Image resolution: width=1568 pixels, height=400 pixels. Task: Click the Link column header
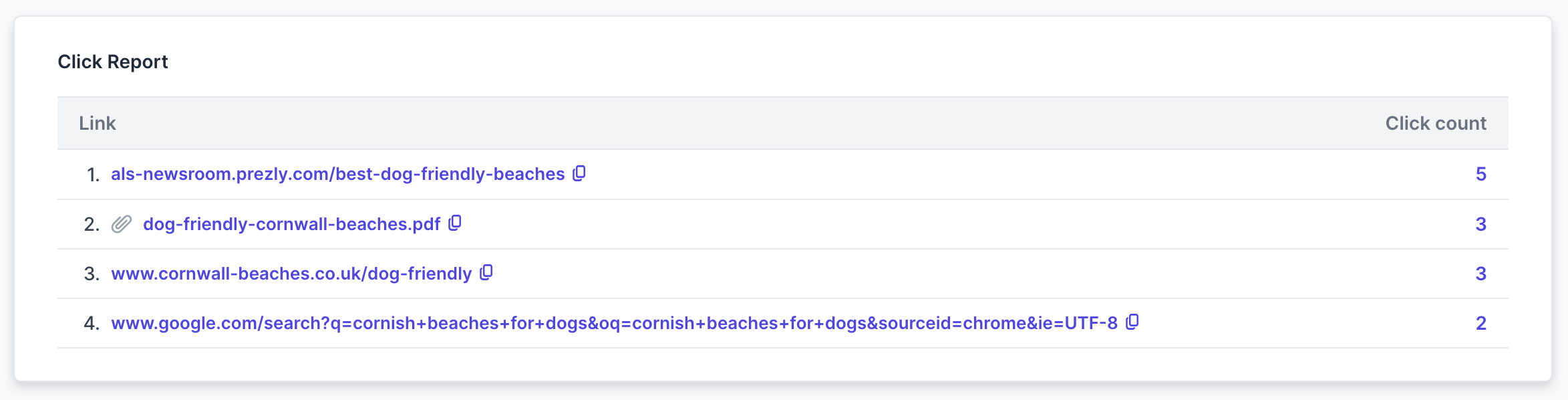(98, 123)
